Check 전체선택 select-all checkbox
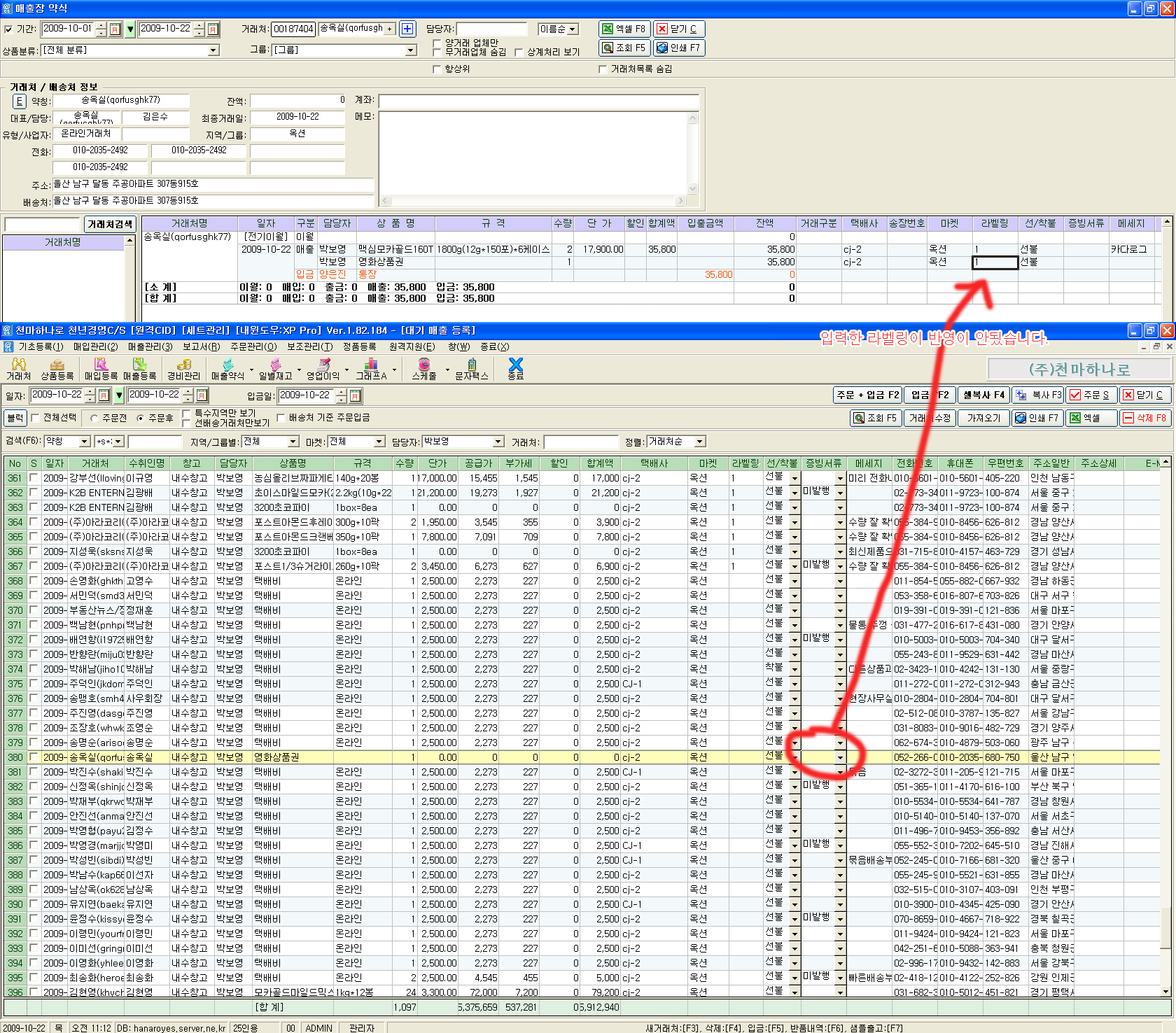Viewport: 1176px width, 1033px height. (x=35, y=418)
